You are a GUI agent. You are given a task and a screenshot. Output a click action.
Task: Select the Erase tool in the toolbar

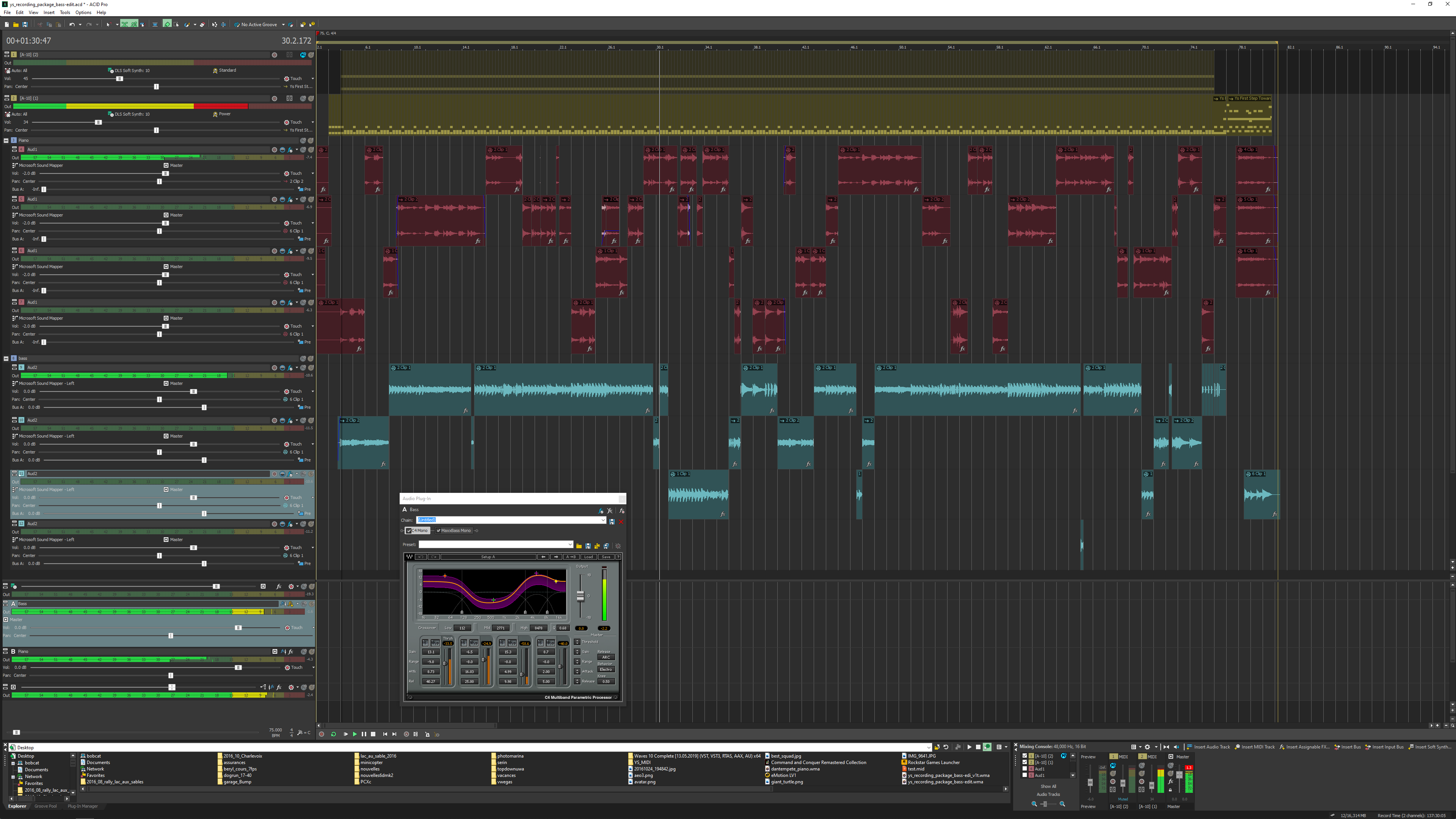pos(203,24)
